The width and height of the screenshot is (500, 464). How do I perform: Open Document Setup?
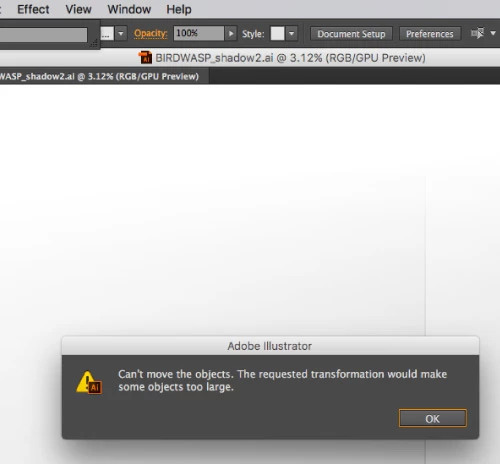pyautogui.click(x=351, y=34)
